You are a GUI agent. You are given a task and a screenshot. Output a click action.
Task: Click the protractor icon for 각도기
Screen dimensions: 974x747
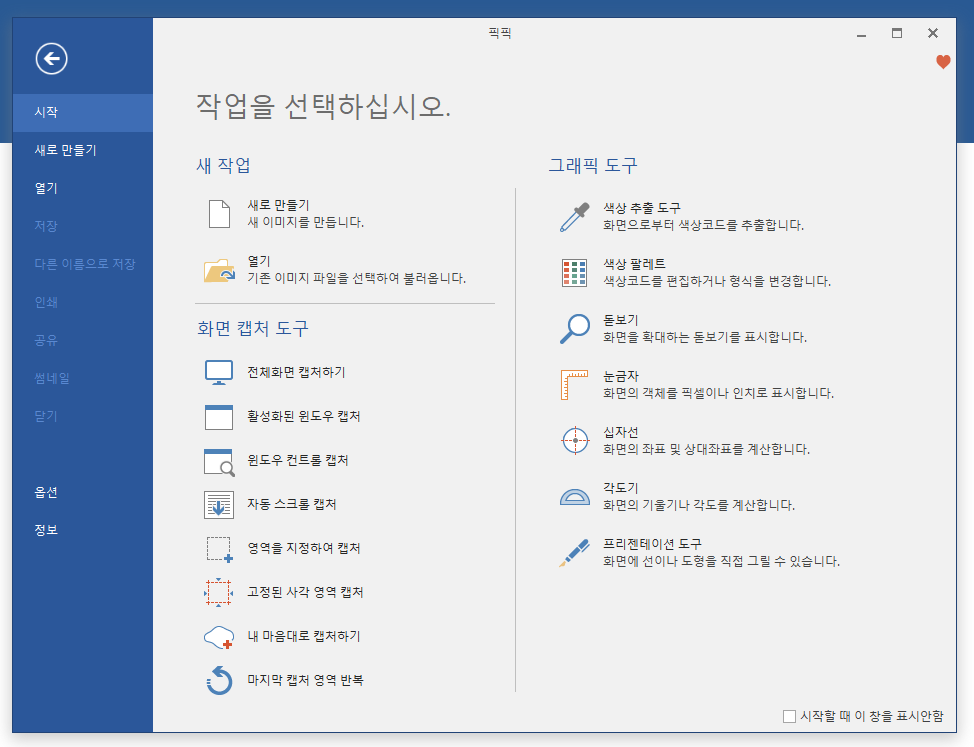point(575,497)
